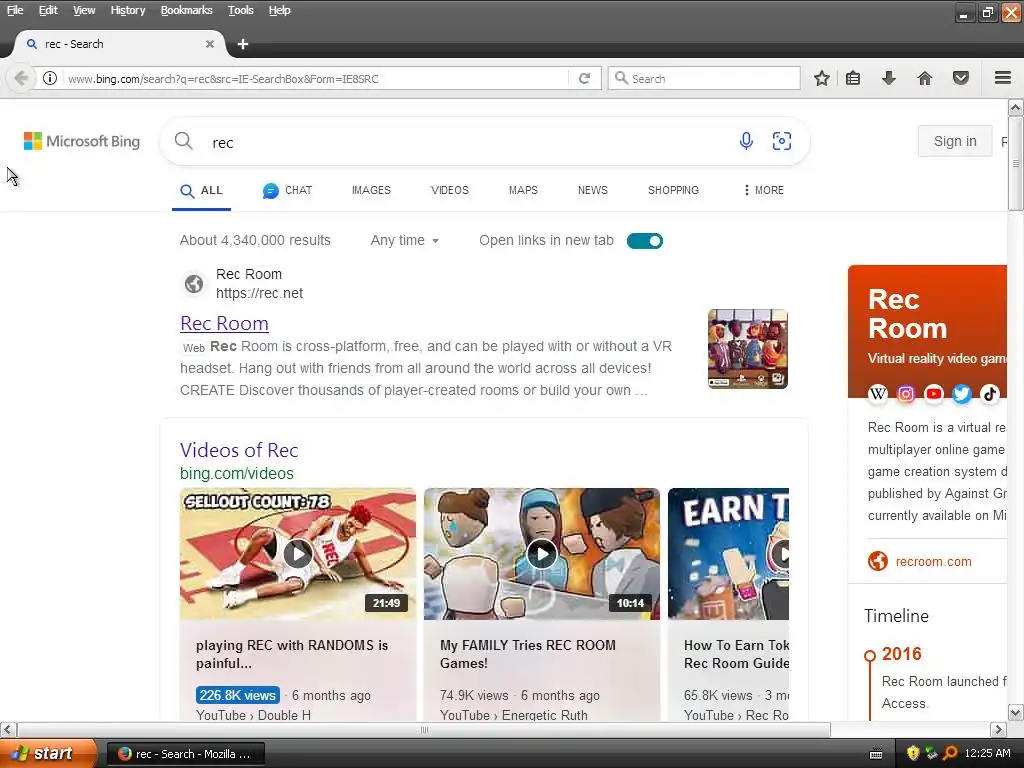1024x768 pixels.
Task: Open Rec Room Instagram icon
Action: [x=906, y=393]
